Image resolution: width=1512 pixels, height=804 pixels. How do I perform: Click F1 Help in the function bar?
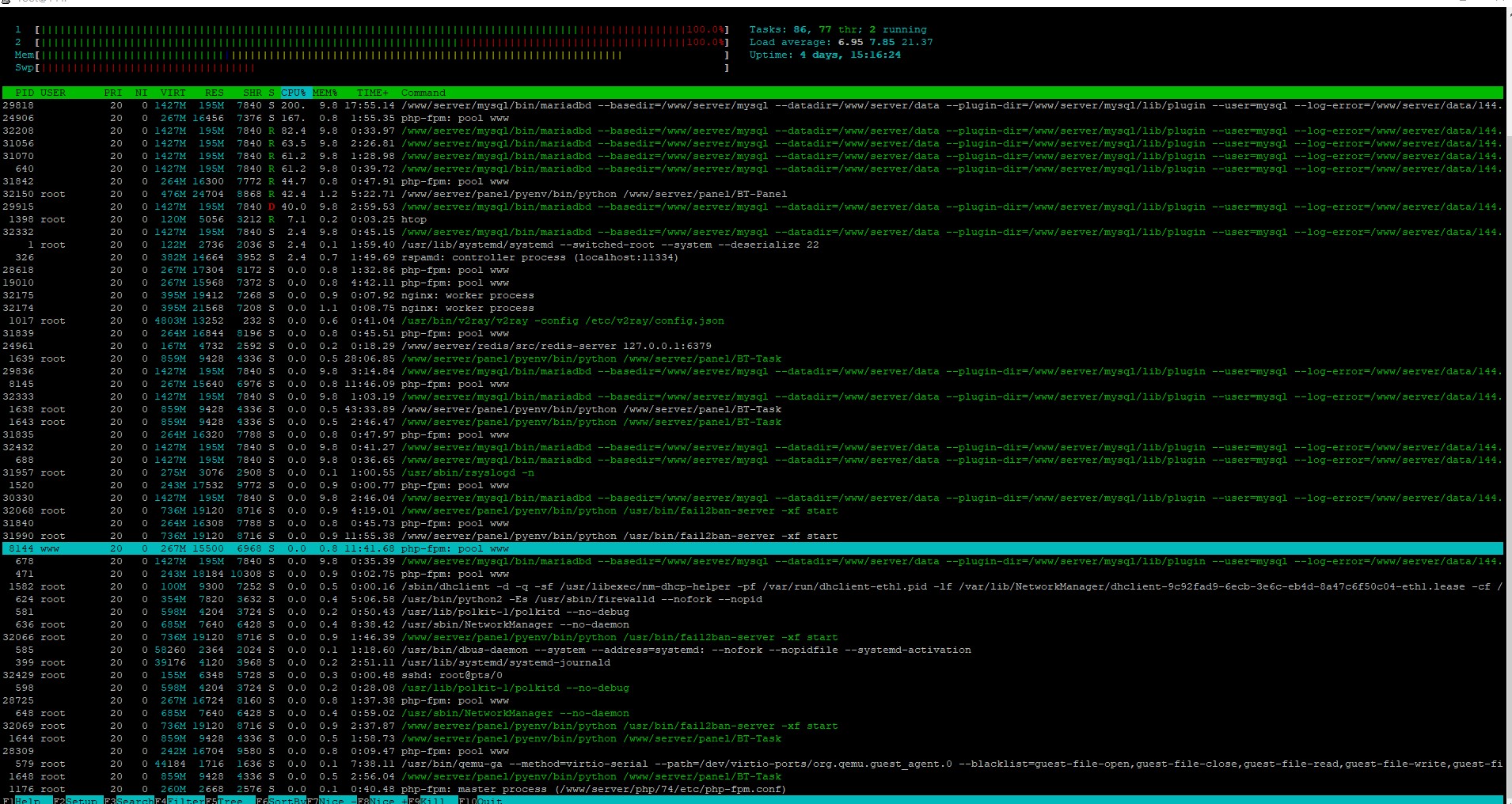point(21,801)
